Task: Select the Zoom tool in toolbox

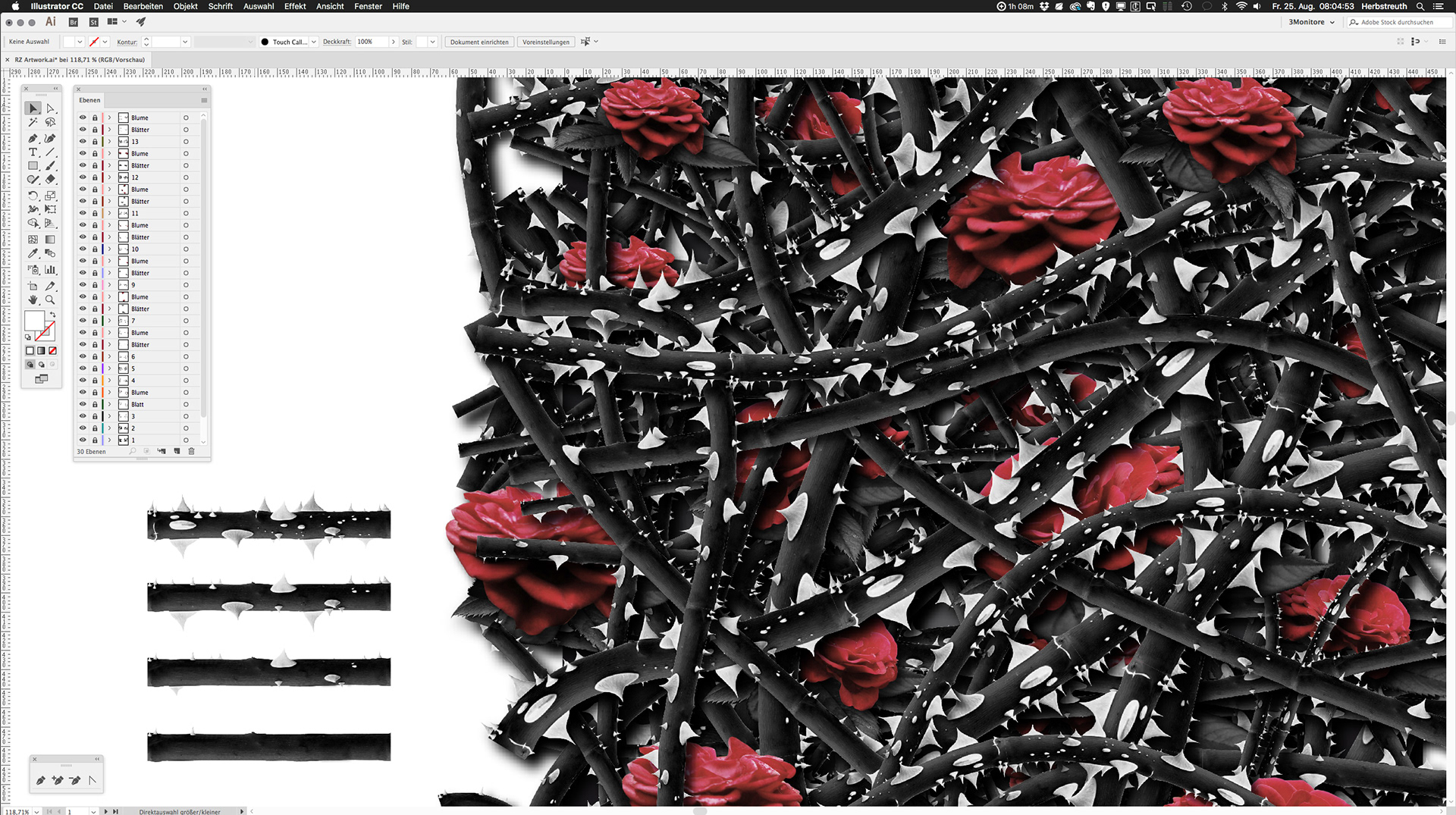Action: [50, 300]
